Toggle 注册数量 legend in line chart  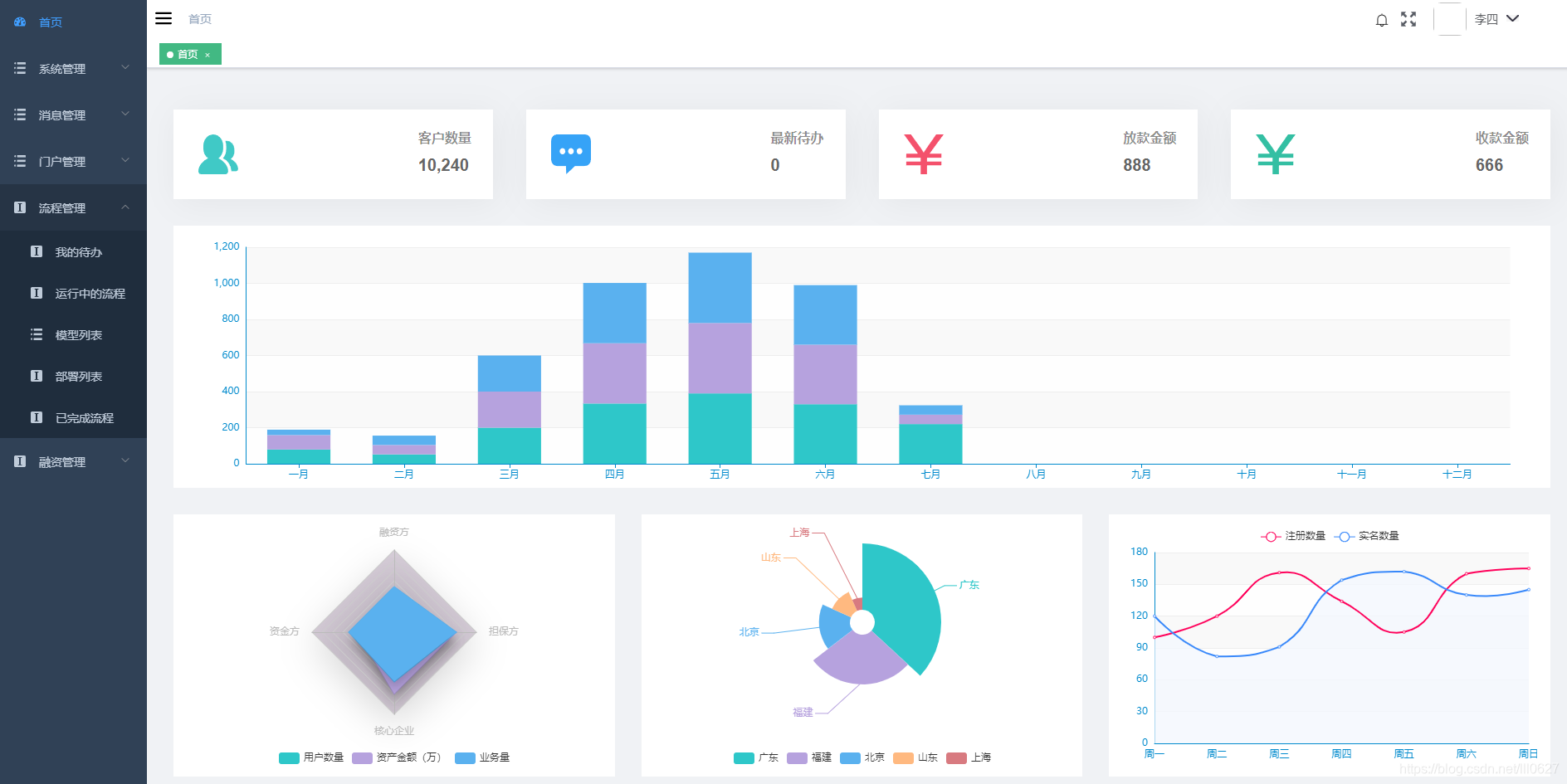pyautogui.click(x=1293, y=536)
